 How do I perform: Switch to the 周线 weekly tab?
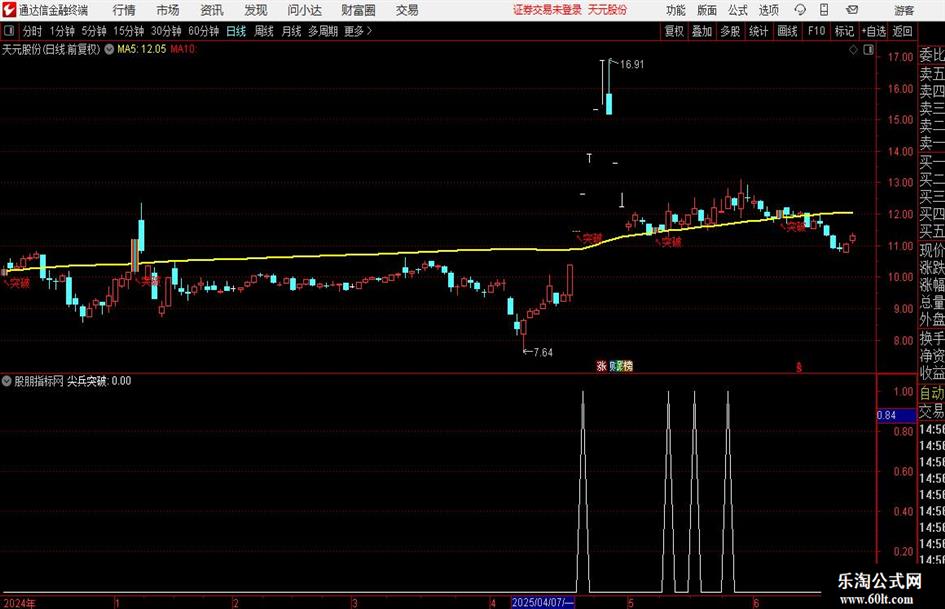263,31
